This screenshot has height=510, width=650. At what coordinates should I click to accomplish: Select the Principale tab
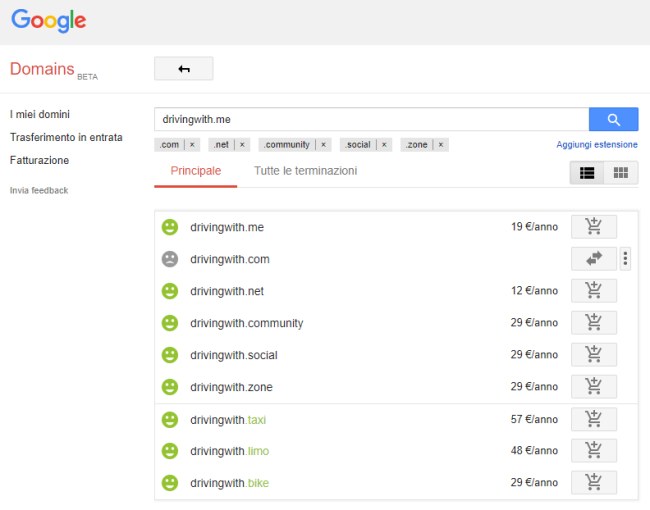point(196,171)
